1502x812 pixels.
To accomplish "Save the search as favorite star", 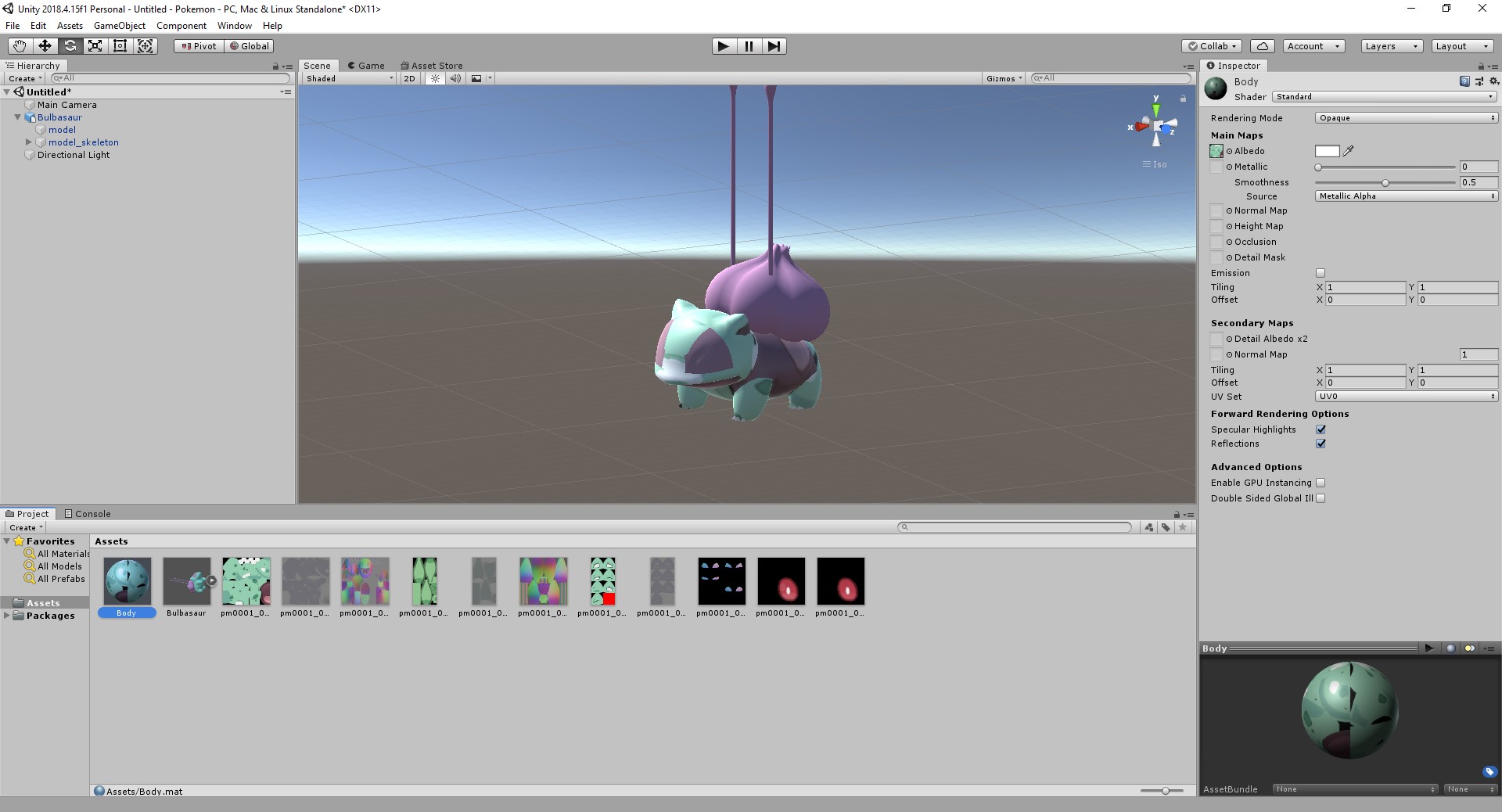I will pos(1183,527).
